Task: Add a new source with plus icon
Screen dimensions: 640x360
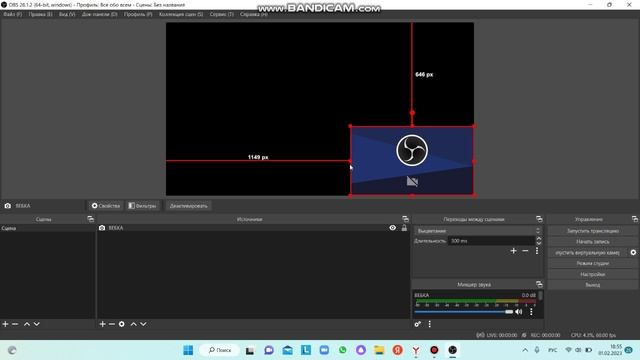Action: tap(102, 324)
